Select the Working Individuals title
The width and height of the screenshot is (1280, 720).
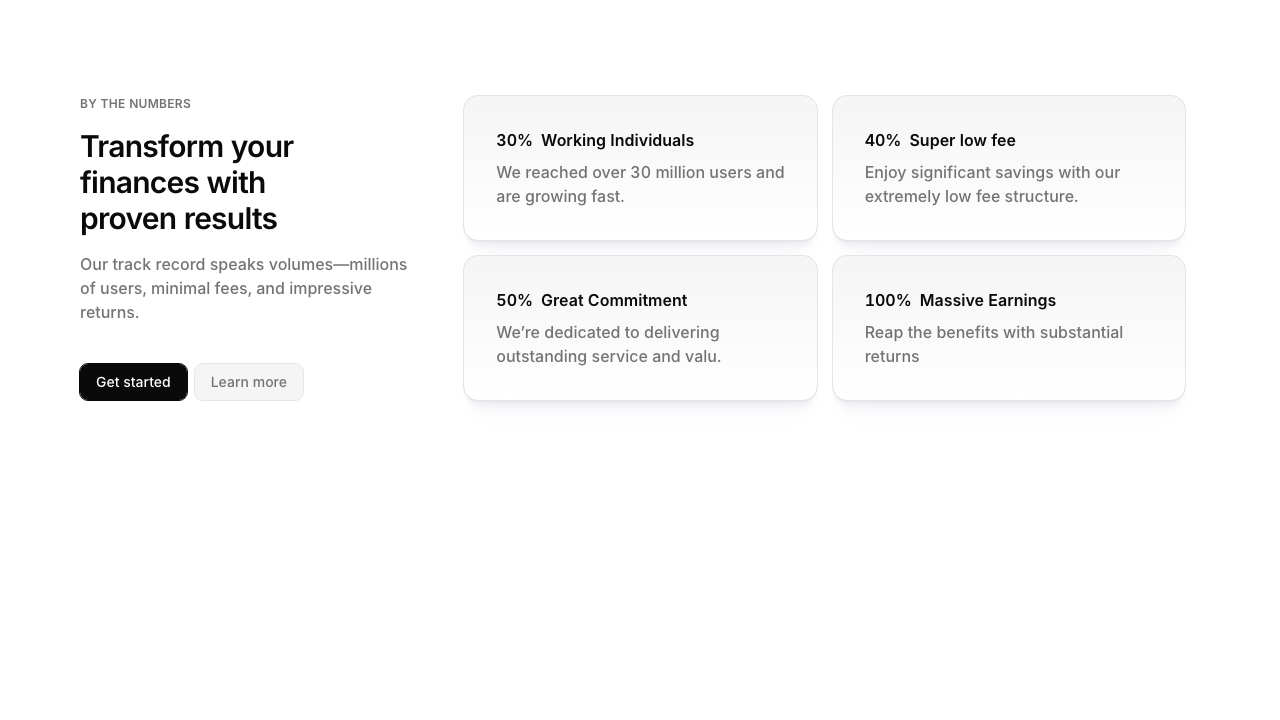tap(617, 141)
